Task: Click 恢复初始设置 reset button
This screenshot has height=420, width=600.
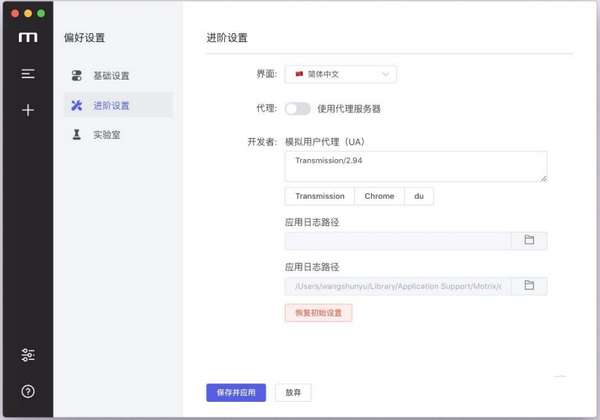Action: point(318,313)
